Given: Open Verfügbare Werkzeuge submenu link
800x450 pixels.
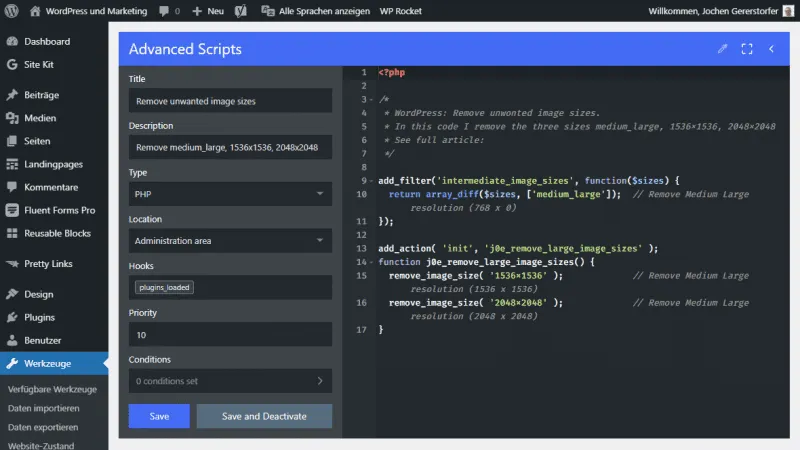Looking at the screenshot, I should tap(52, 389).
